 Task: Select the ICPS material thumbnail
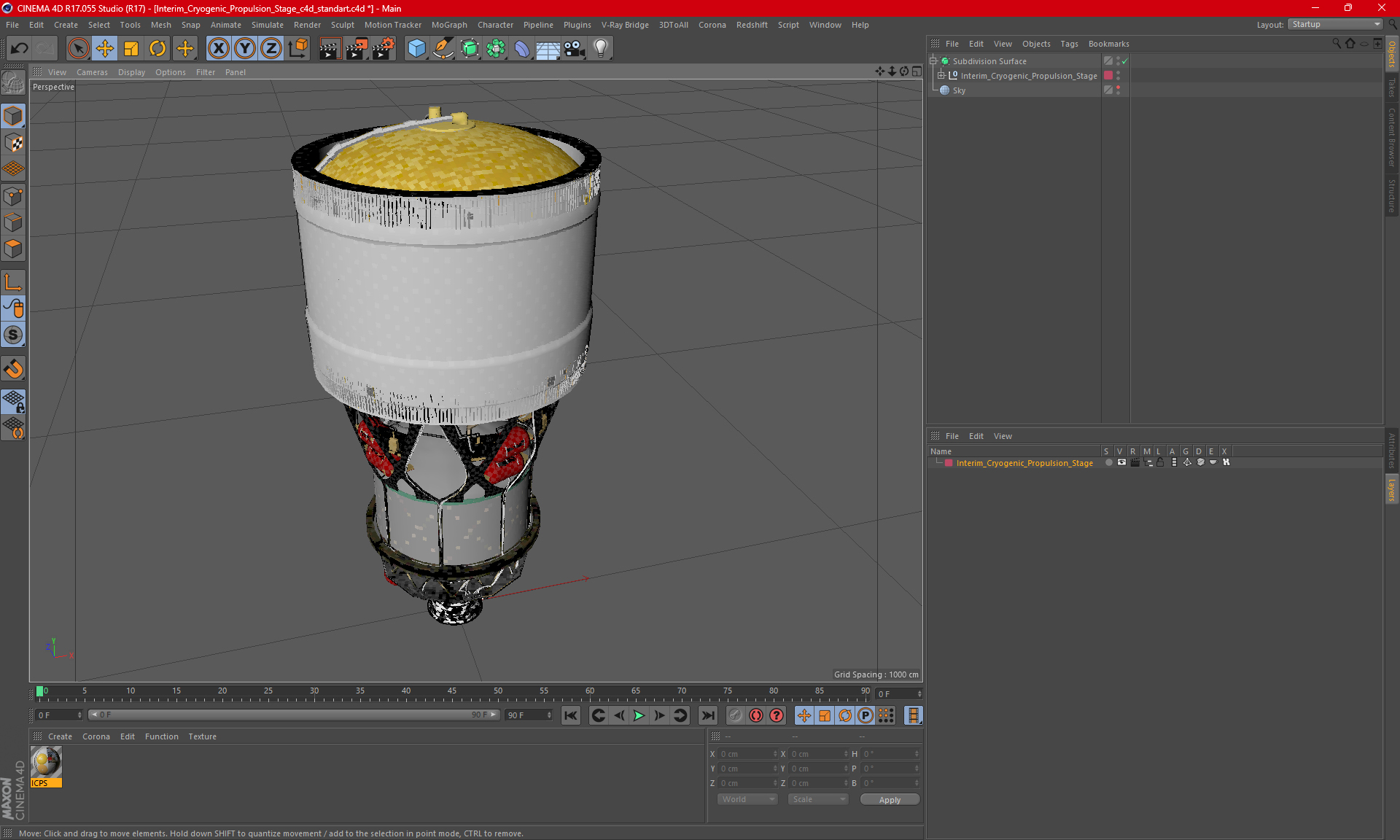coord(46,763)
